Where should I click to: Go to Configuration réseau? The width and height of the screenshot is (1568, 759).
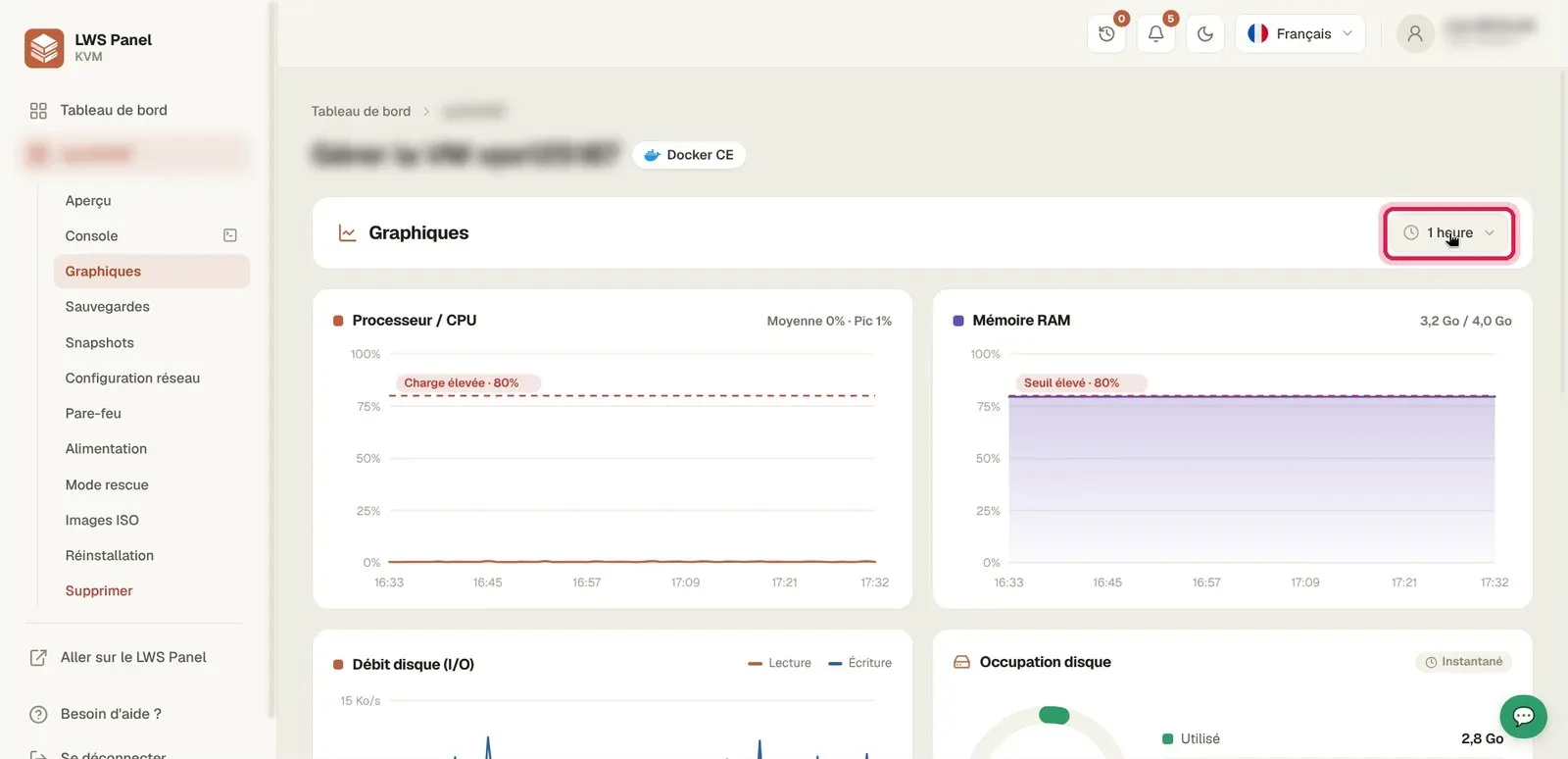(132, 379)
